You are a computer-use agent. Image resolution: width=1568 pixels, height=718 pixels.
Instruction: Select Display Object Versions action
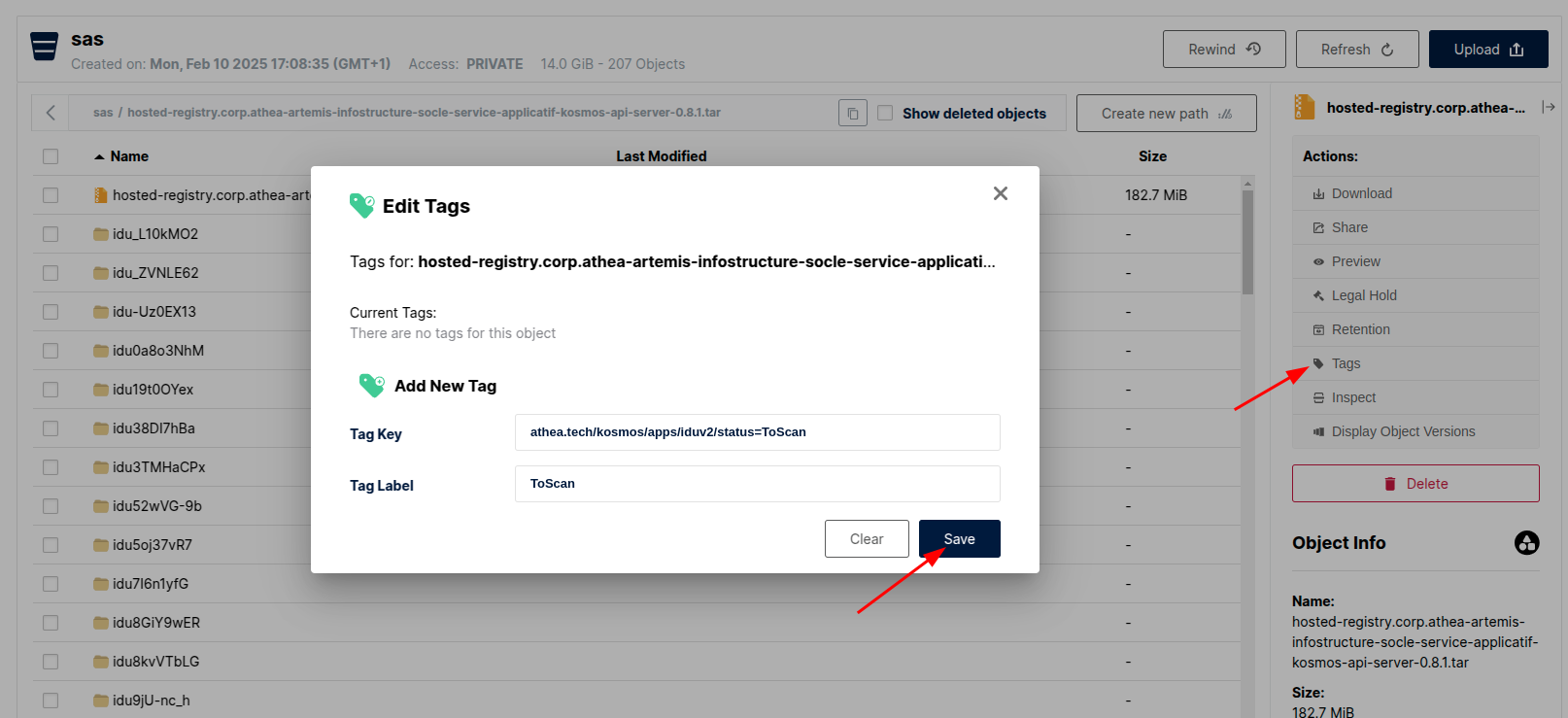coord(1402,432)
